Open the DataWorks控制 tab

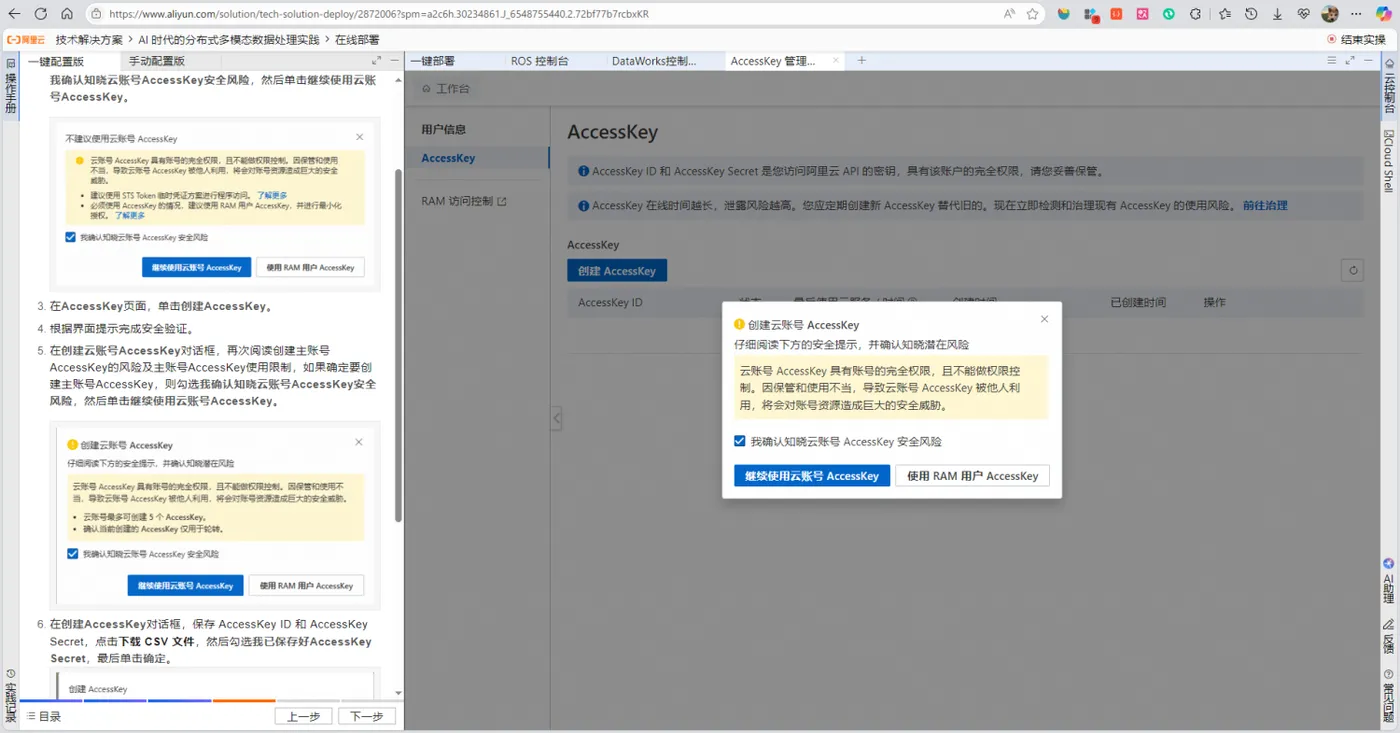click(x=654, y=61)
